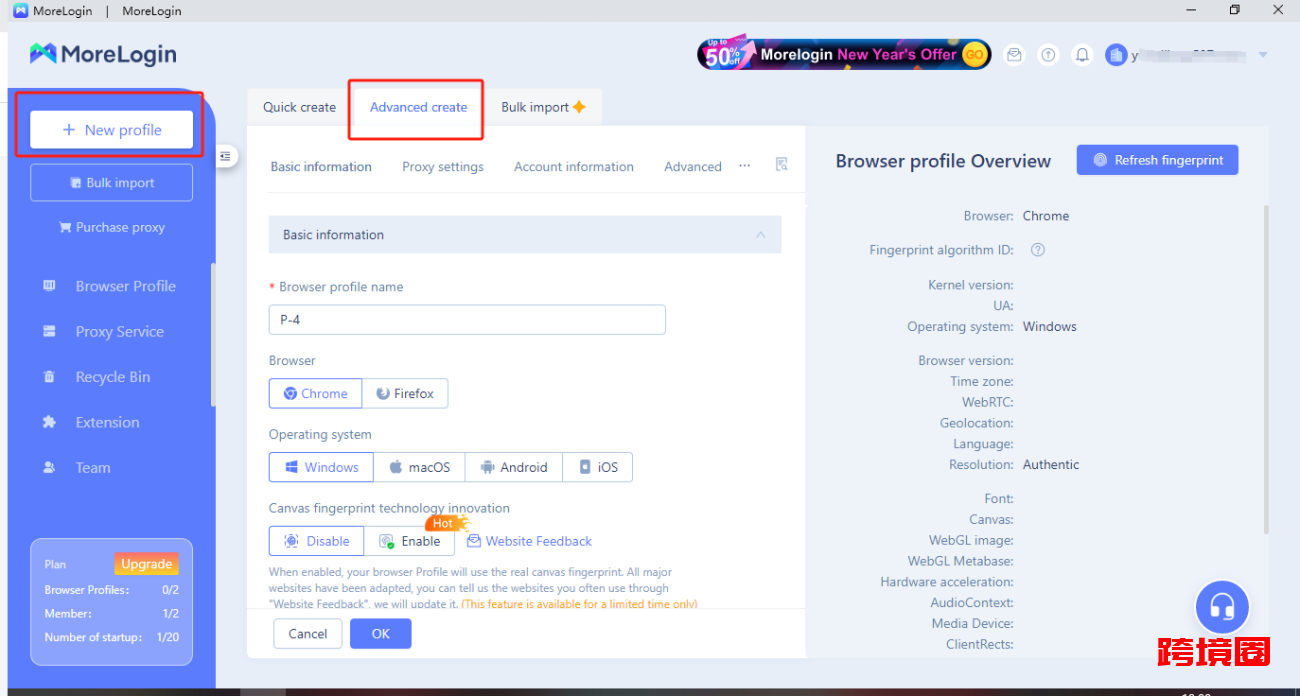The height and width of the screenshot is (696, 1300).
Task: Jump to Basic information section tab
Action: pos(321,167)
